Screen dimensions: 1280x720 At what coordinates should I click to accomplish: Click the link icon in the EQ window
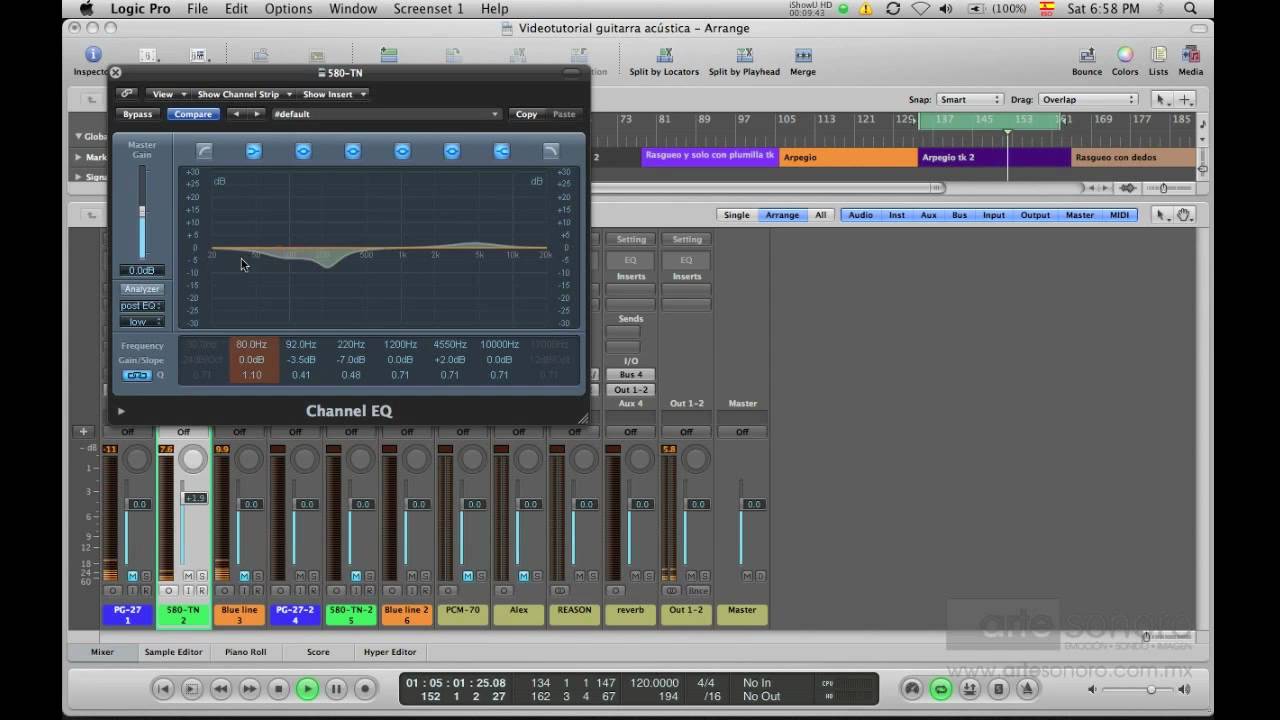127,94
